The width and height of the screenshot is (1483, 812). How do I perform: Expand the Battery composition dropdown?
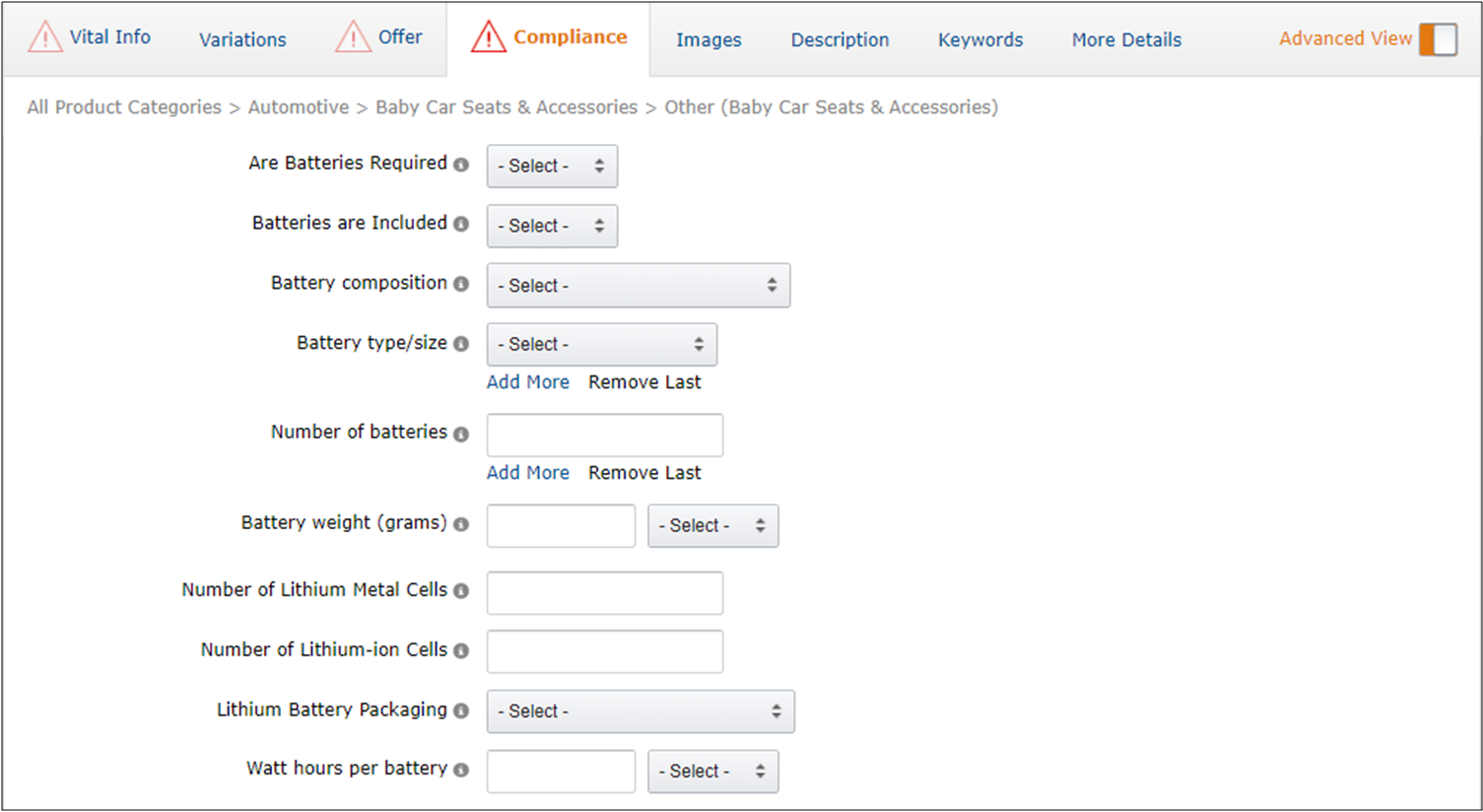(638, 286)
